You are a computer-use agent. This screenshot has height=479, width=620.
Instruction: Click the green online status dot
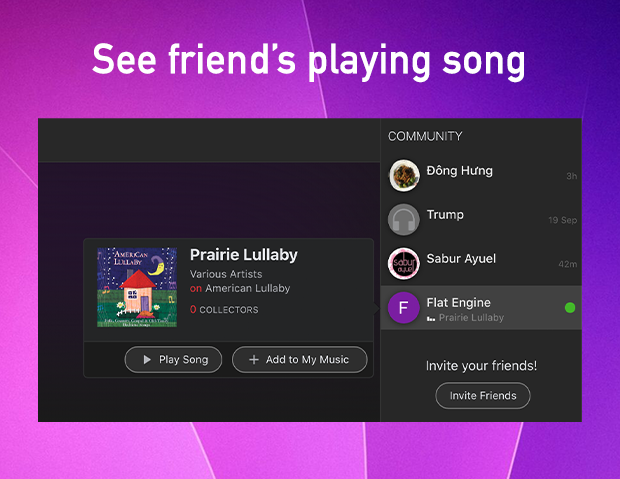[x=570, y=308]
